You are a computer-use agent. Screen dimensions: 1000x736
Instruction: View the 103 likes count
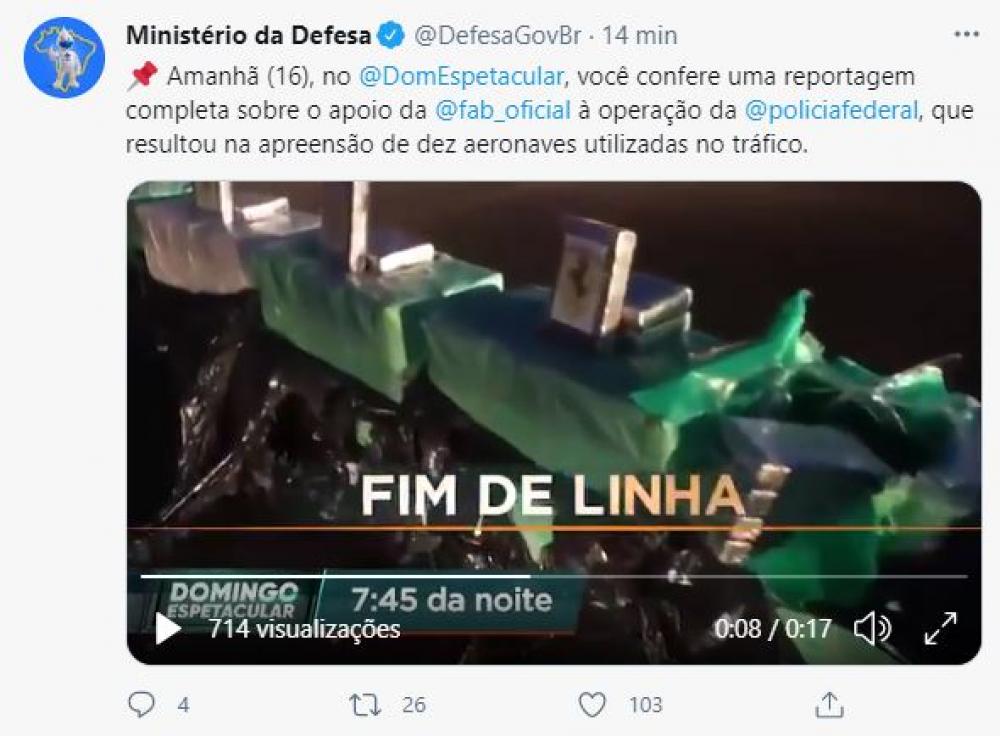pos(645,705)
